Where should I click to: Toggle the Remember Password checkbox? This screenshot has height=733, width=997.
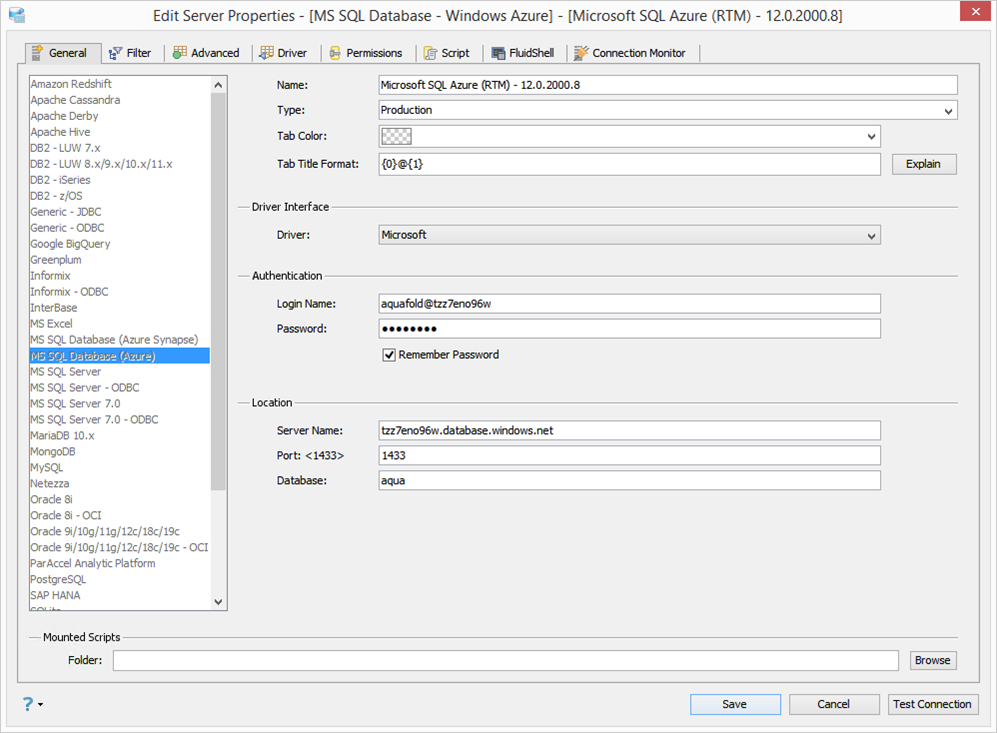pyautogui.click(x=389, y=354)
